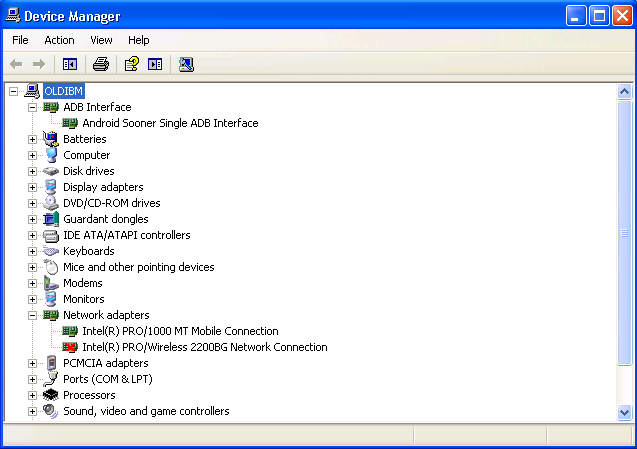The image size is (637, 449).
Task: Click the Batteries category icon
Action: pos(51,139)
